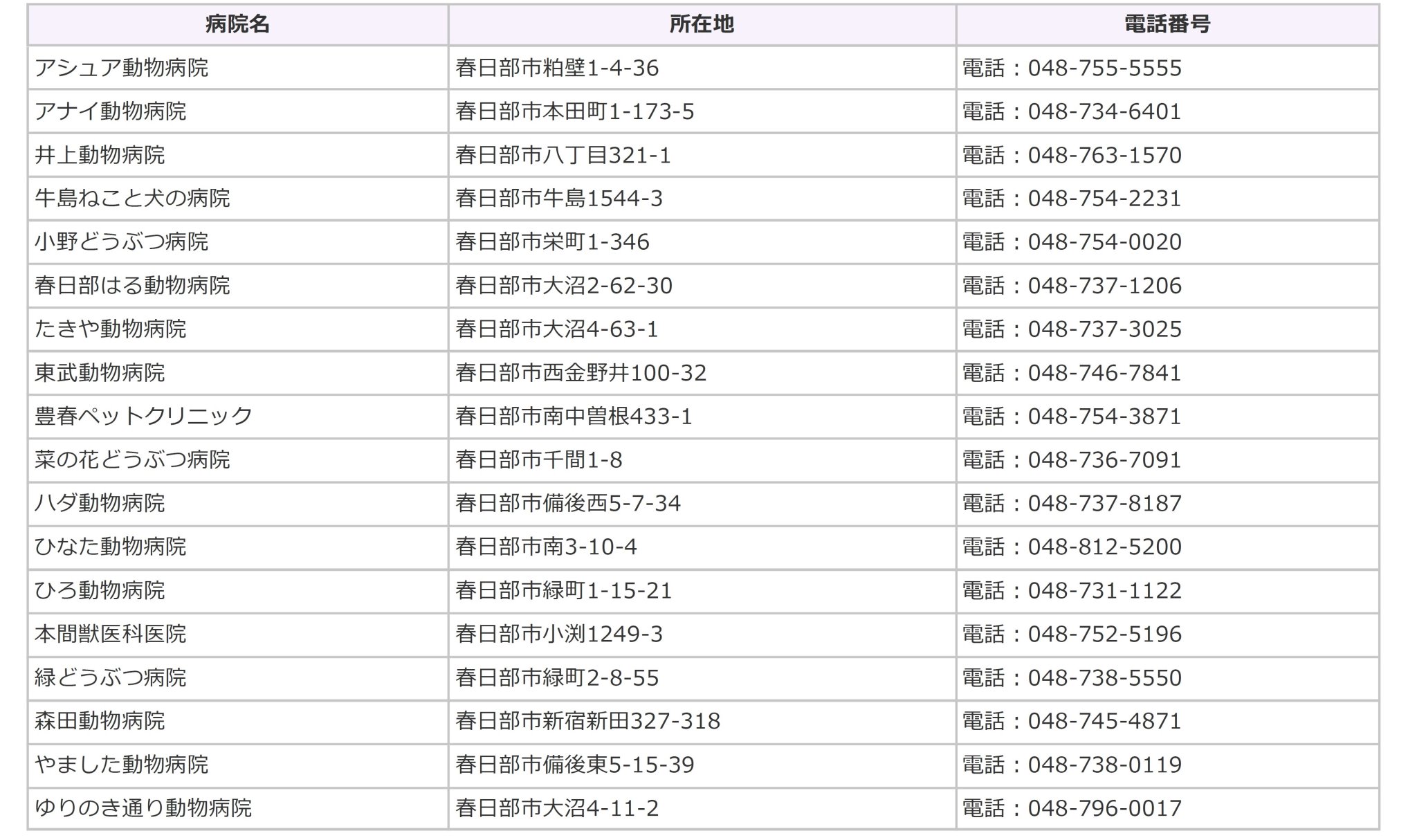Click the 所在地 column header
The width and height of the screenshot is (1417, 840).
(701, 25)
